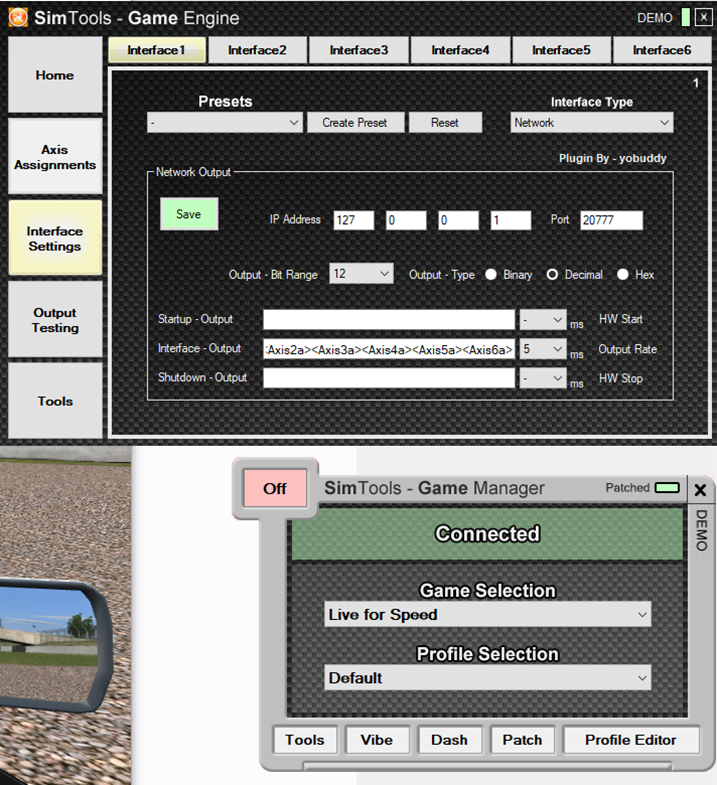Close the Game Manager window
Screen dimensions: 717x785
pyautogui.click(x=700, y=490)
